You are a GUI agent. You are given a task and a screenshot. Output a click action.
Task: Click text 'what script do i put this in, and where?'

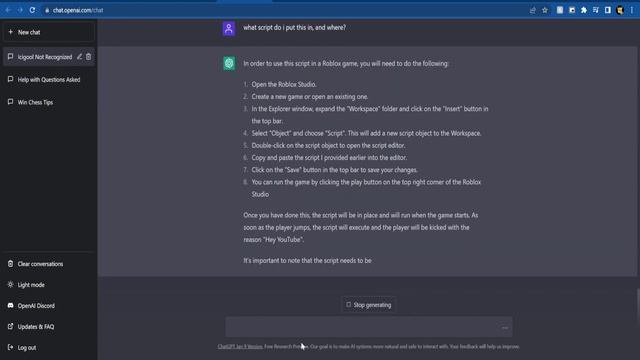[x=294, y=27]
